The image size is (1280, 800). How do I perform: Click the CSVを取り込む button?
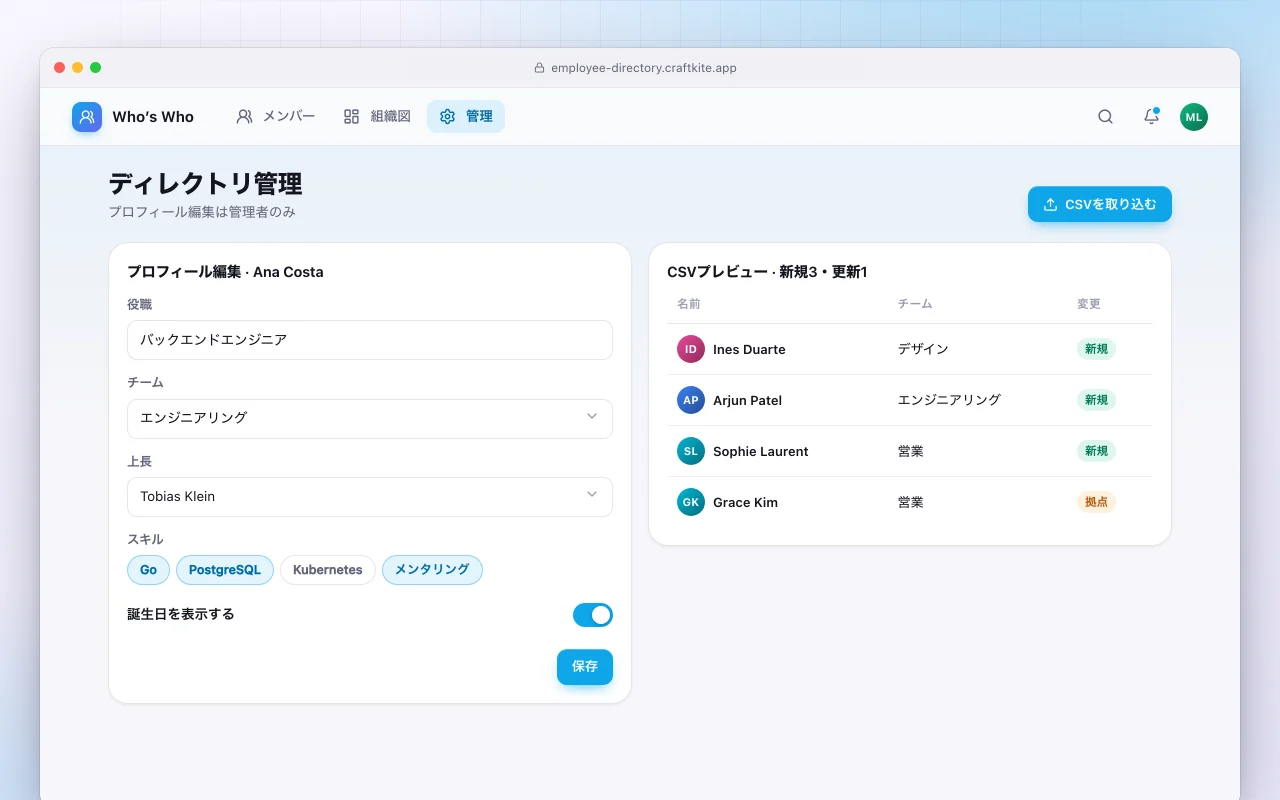click(1100, 204)
